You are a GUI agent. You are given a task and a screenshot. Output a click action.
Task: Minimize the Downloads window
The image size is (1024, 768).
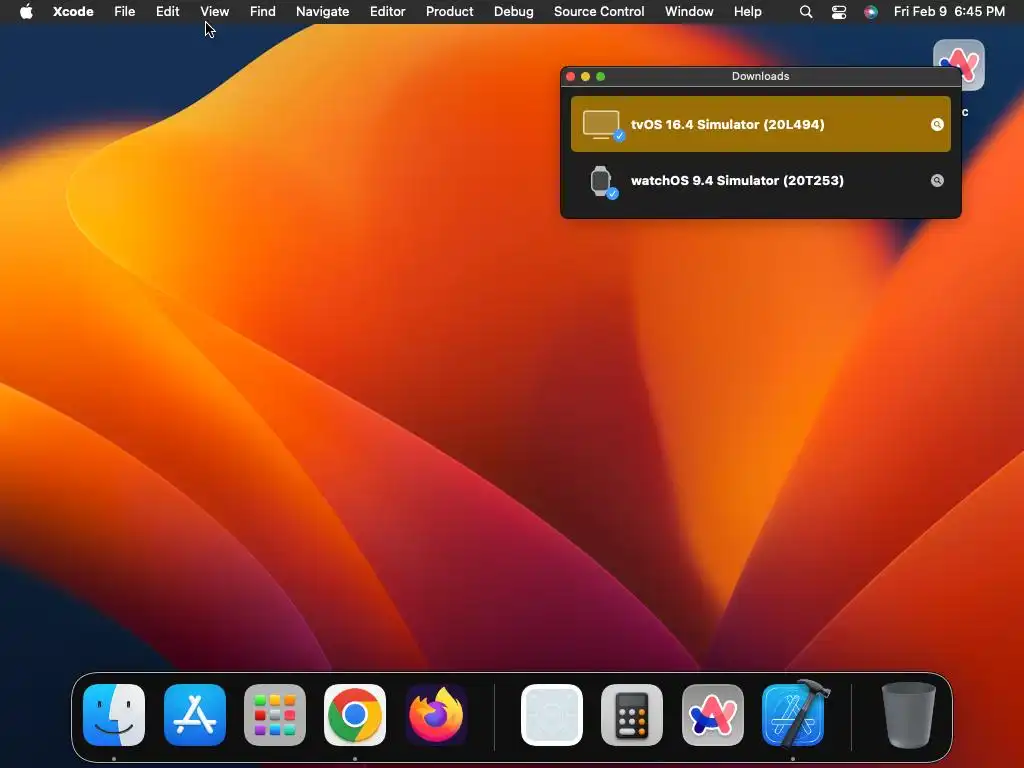point(585,76)
